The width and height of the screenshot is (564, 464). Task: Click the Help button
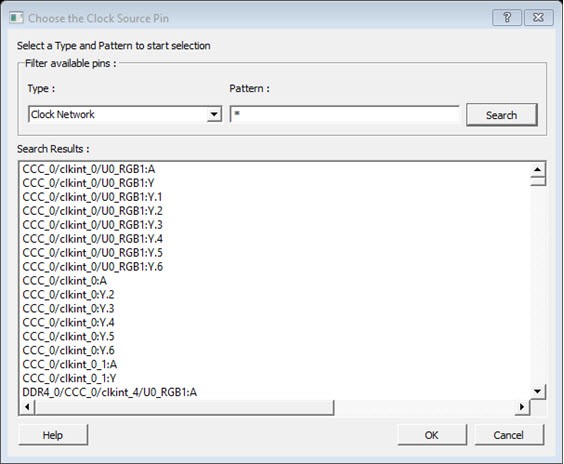[x=53, y=435]
